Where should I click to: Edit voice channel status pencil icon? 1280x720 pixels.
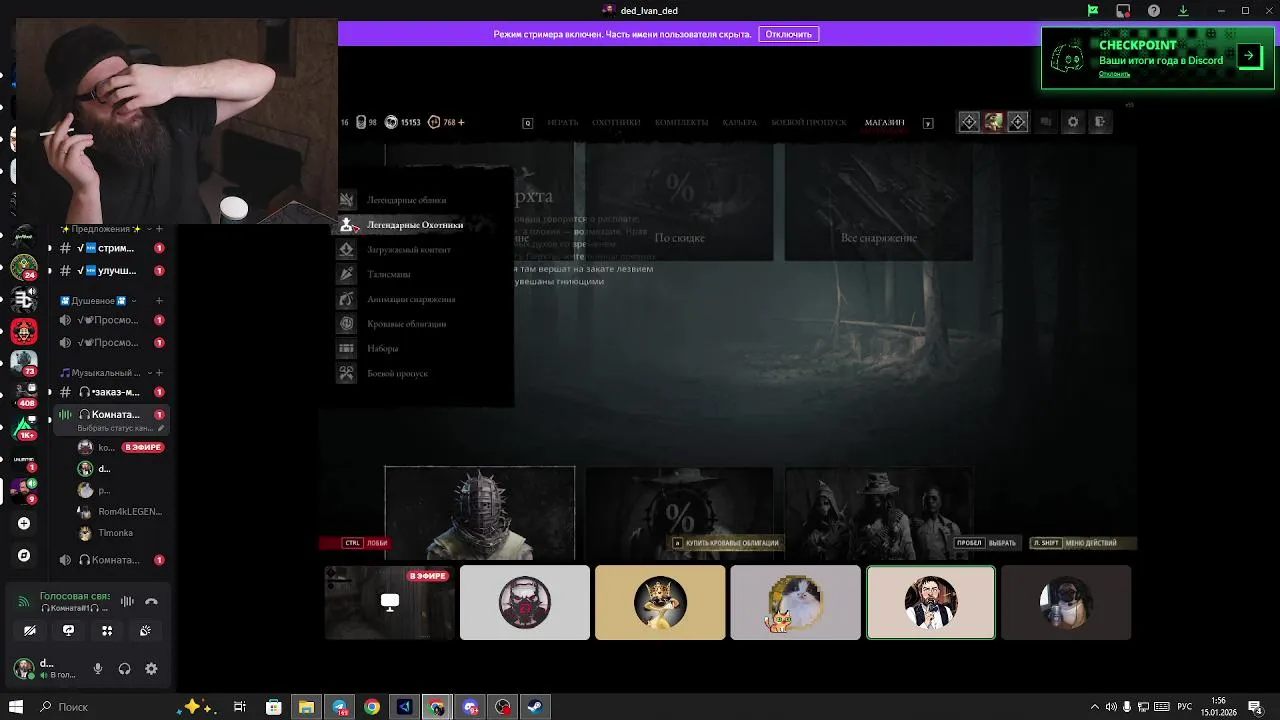[x=161, y=429]
